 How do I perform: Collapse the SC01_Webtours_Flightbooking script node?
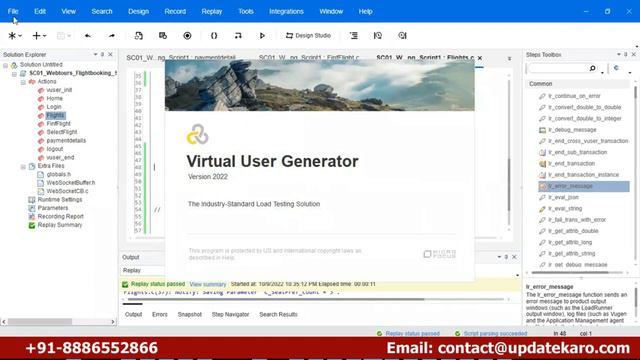pyautogui.click(x=14, y=73)
